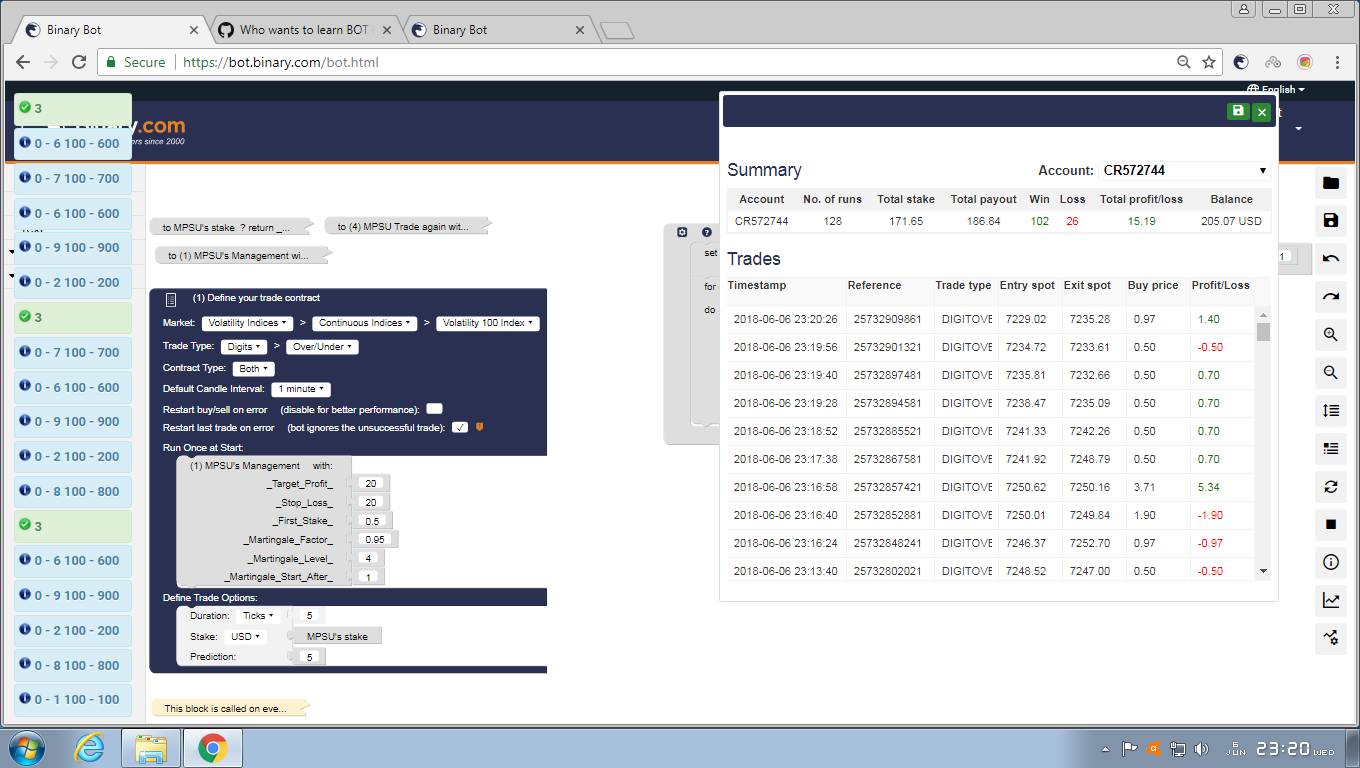Image resolution: width=1360 pixels, height=768 pixels.
Task: Stop the running bot
Action: [x=1331, y=525]
